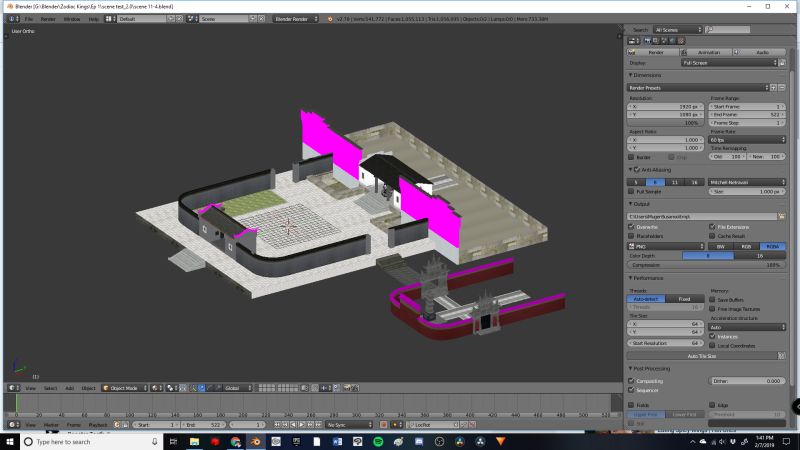Select 16 anti-aliasing samples

coord(694,182)
